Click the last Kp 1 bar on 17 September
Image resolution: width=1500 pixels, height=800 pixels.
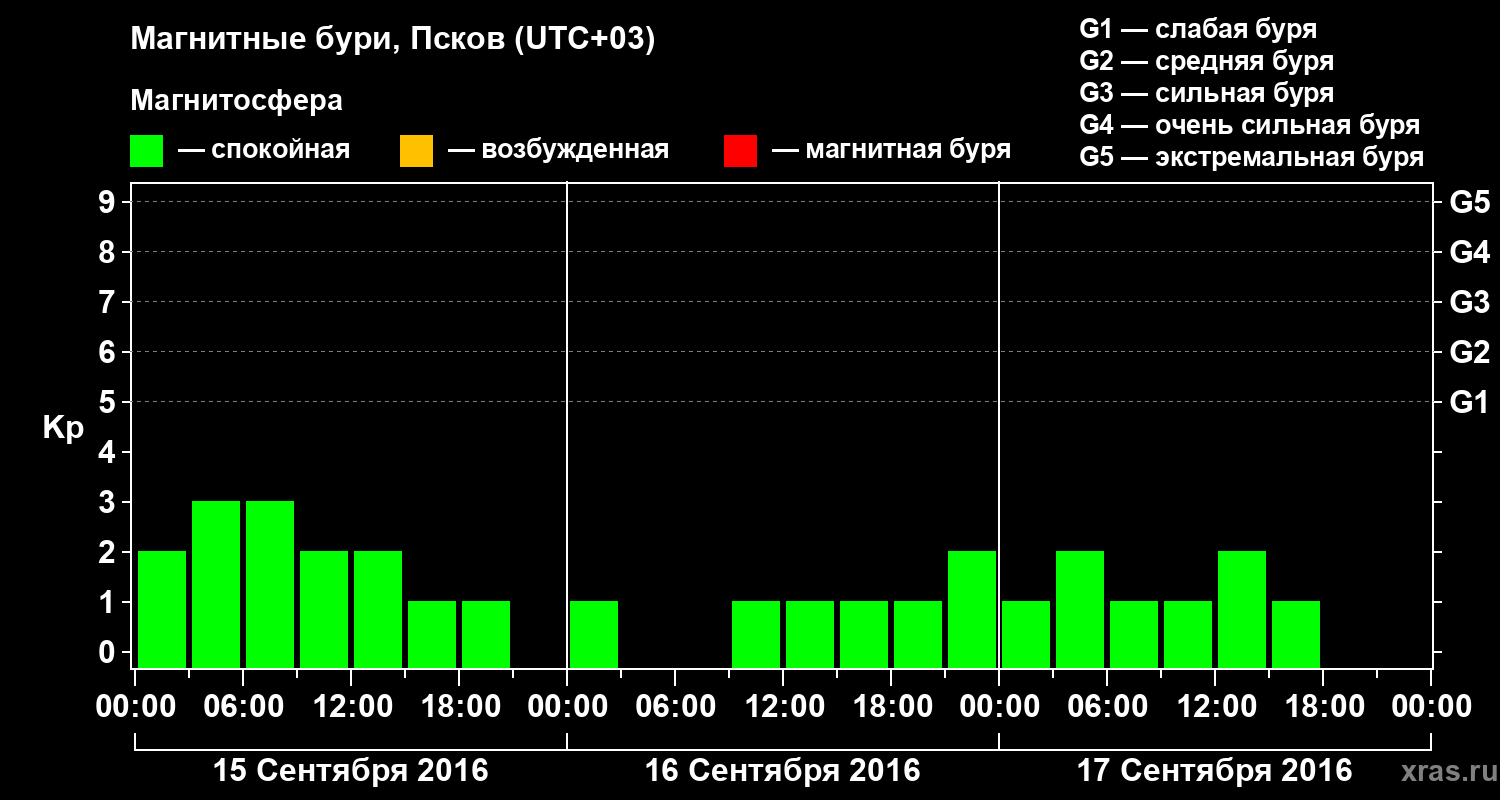1296,634
